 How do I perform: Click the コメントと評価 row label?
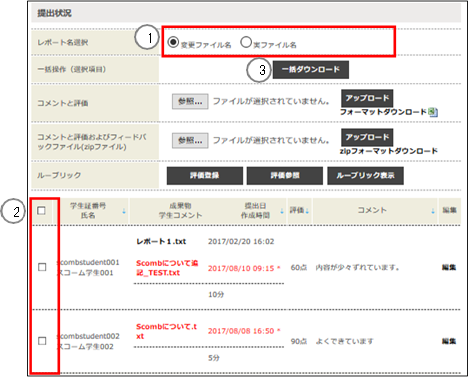63,103
